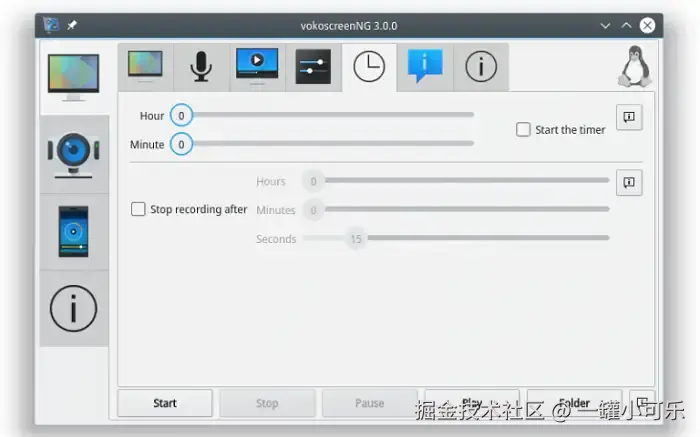Maximize window with up chevron
The height and width of the screenshot is (437, 700).
click(x=626, y=25)
